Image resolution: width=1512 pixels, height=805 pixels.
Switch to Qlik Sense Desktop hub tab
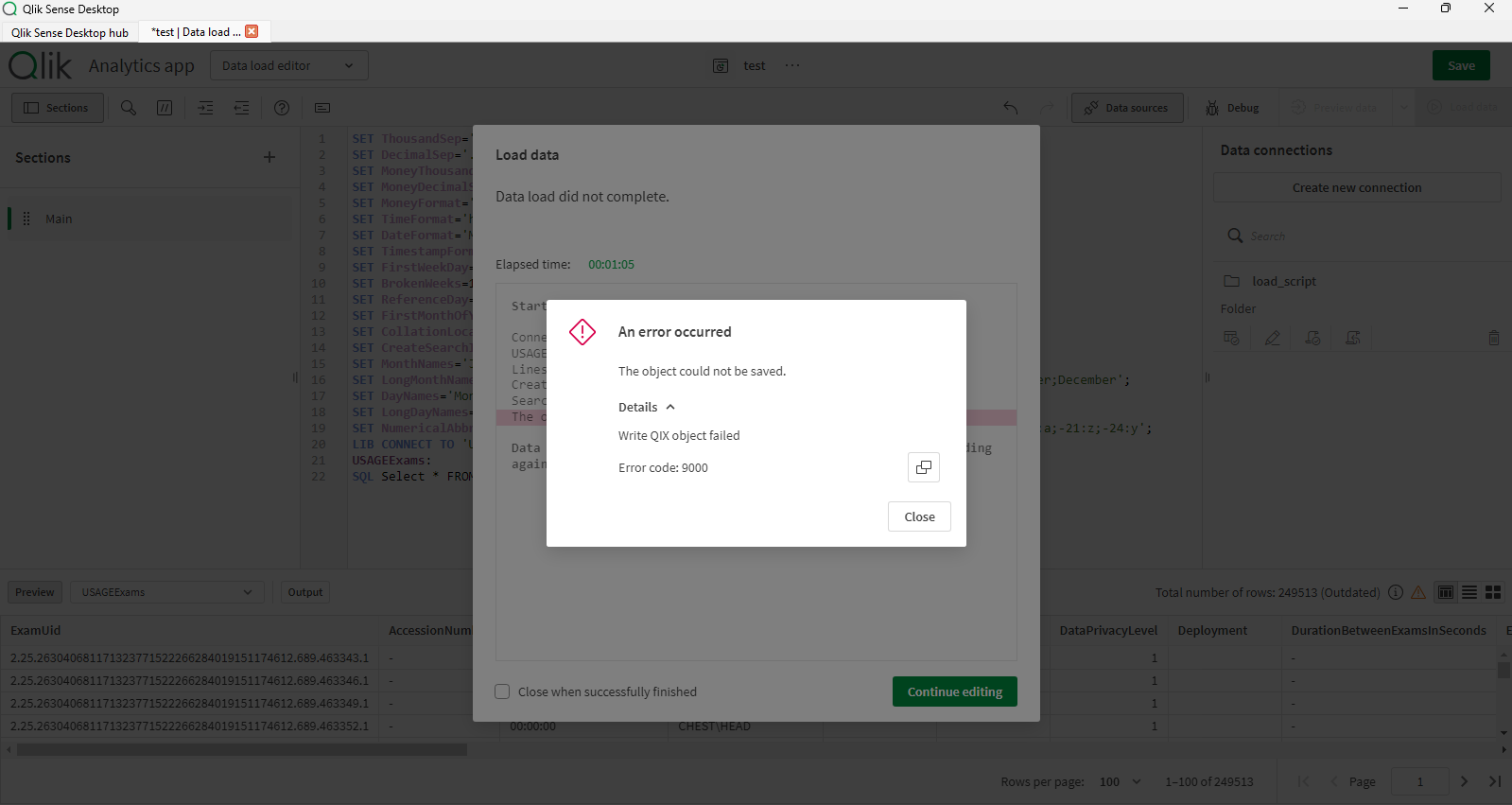[70, 32]
